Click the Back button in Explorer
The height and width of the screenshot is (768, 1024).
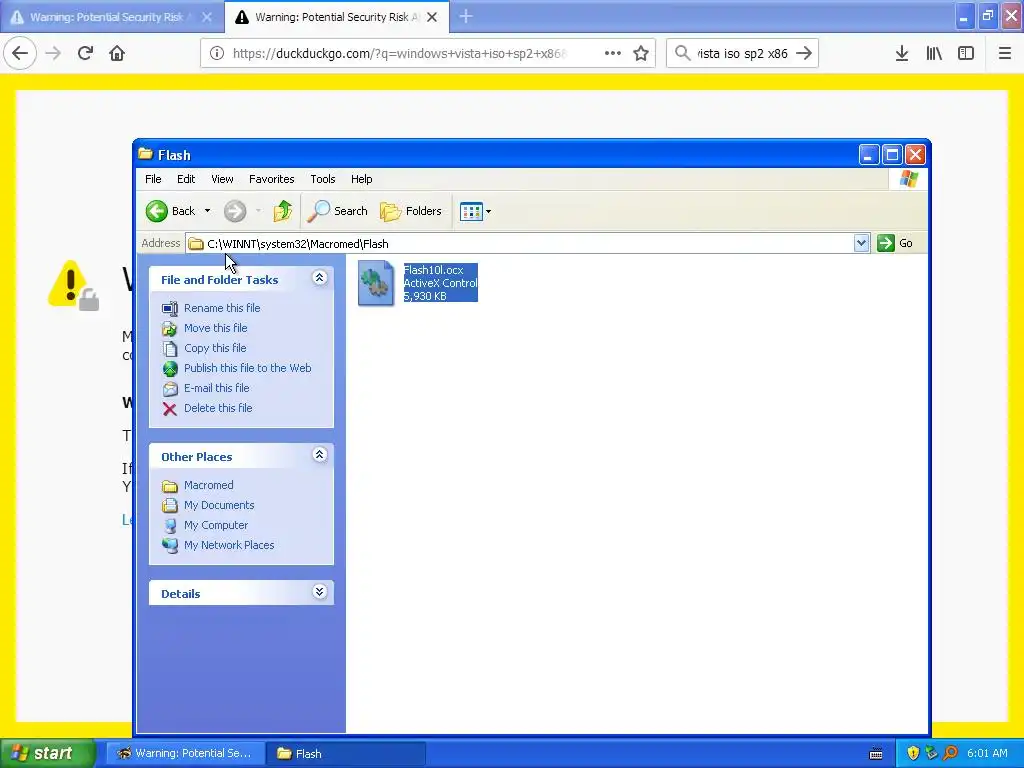[x=170, y=211]
